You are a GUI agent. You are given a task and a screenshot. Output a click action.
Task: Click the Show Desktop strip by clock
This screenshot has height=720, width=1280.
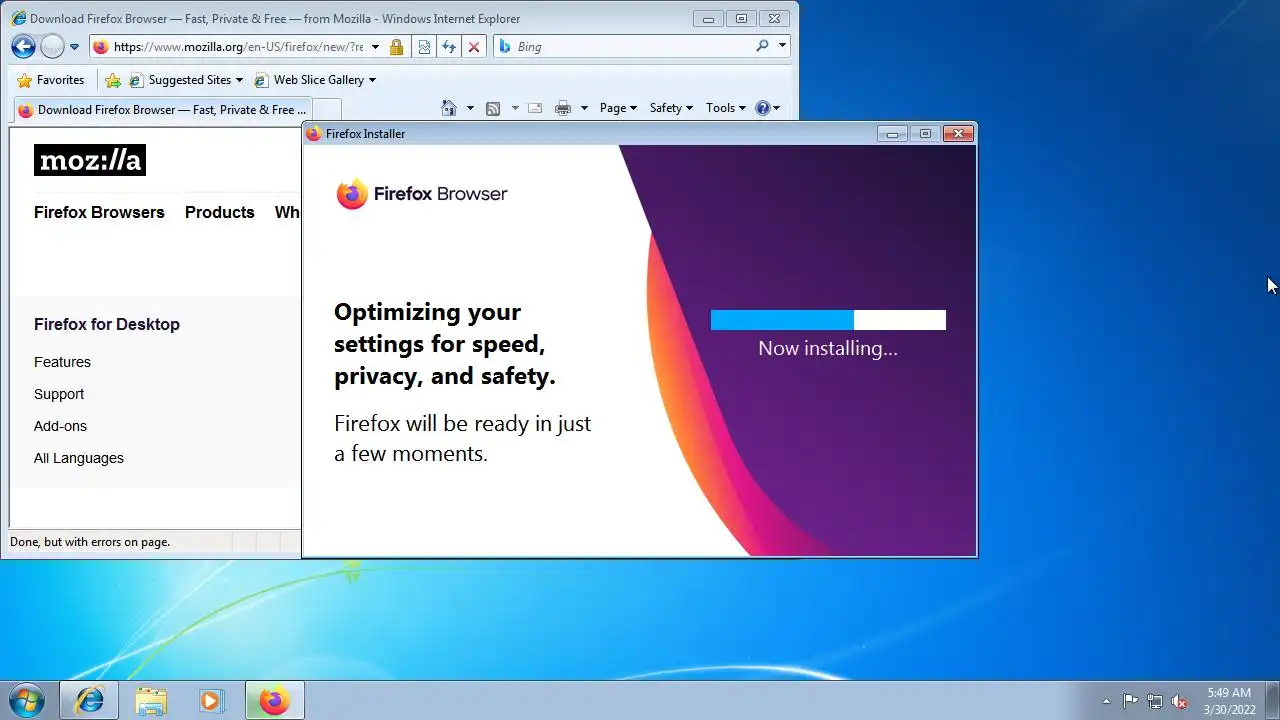[1272, 700]
